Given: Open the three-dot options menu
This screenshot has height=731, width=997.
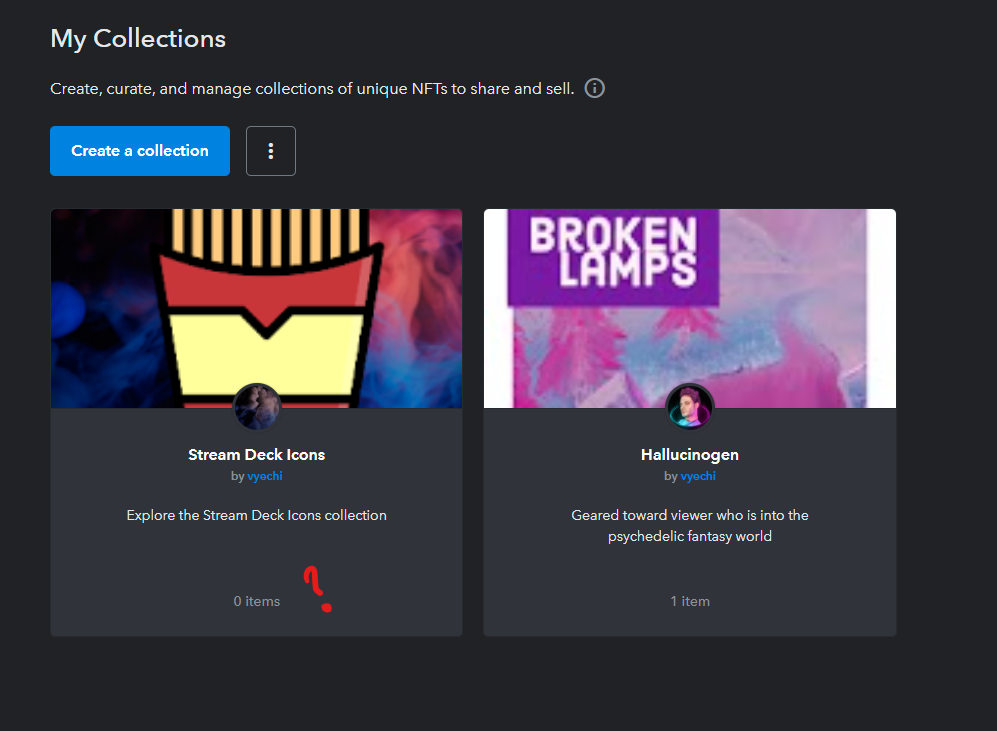Looking at the screenshot, I should pos(270,150).
